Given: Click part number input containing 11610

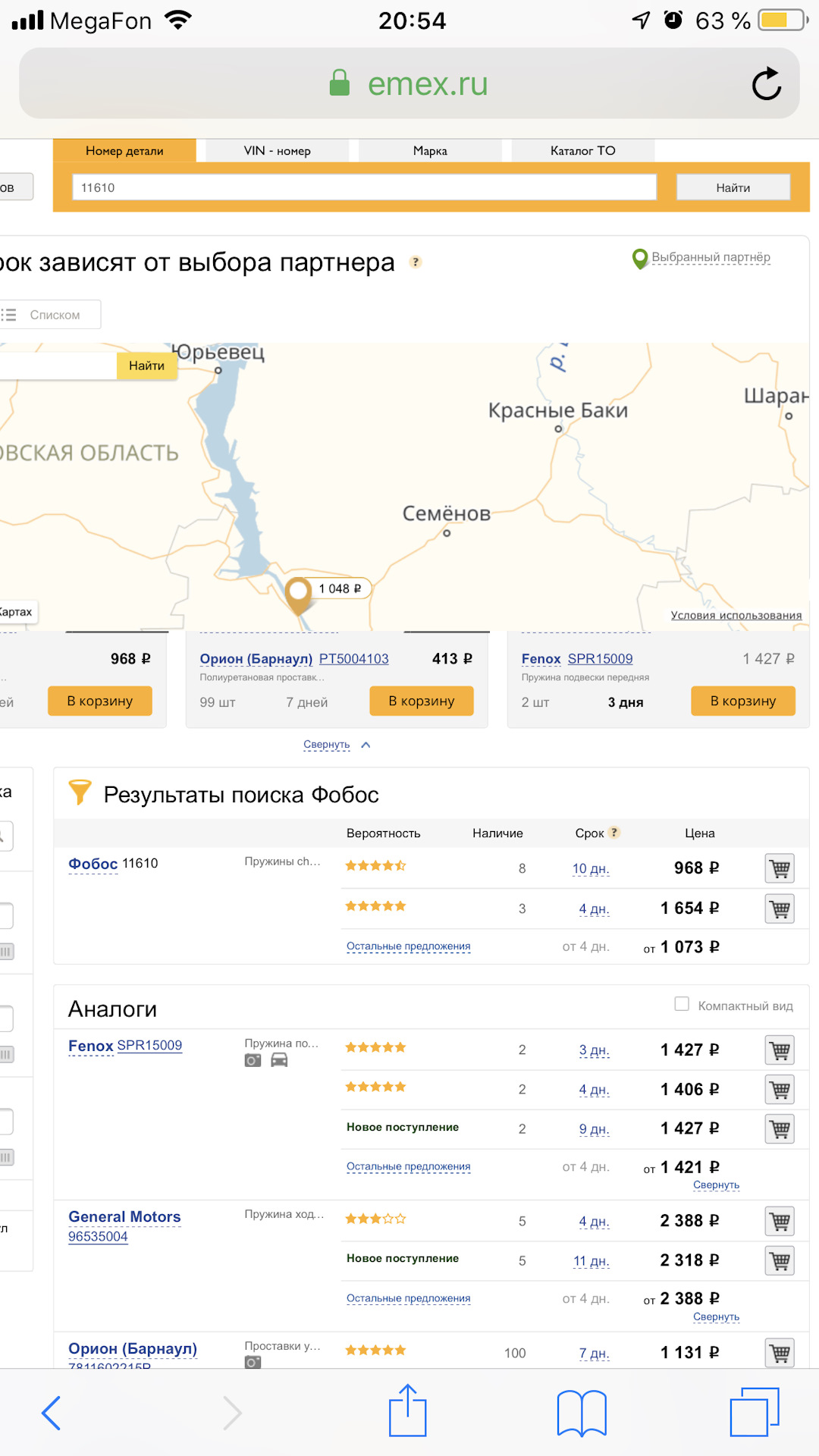Looking at the screenshot, I should coord(364,187).
